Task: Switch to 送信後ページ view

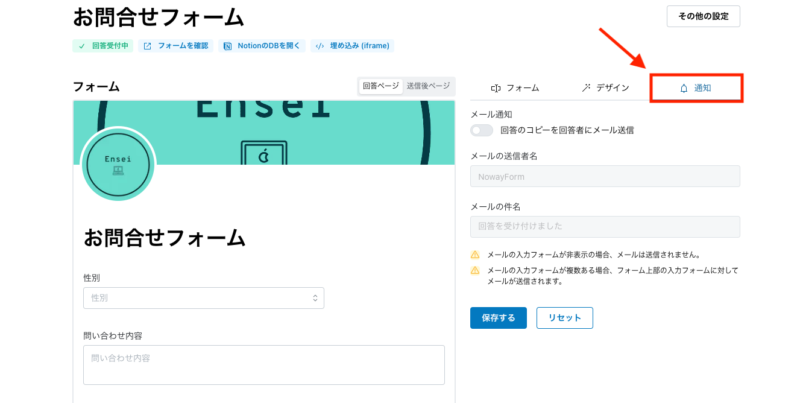Action: coord(428,86)
